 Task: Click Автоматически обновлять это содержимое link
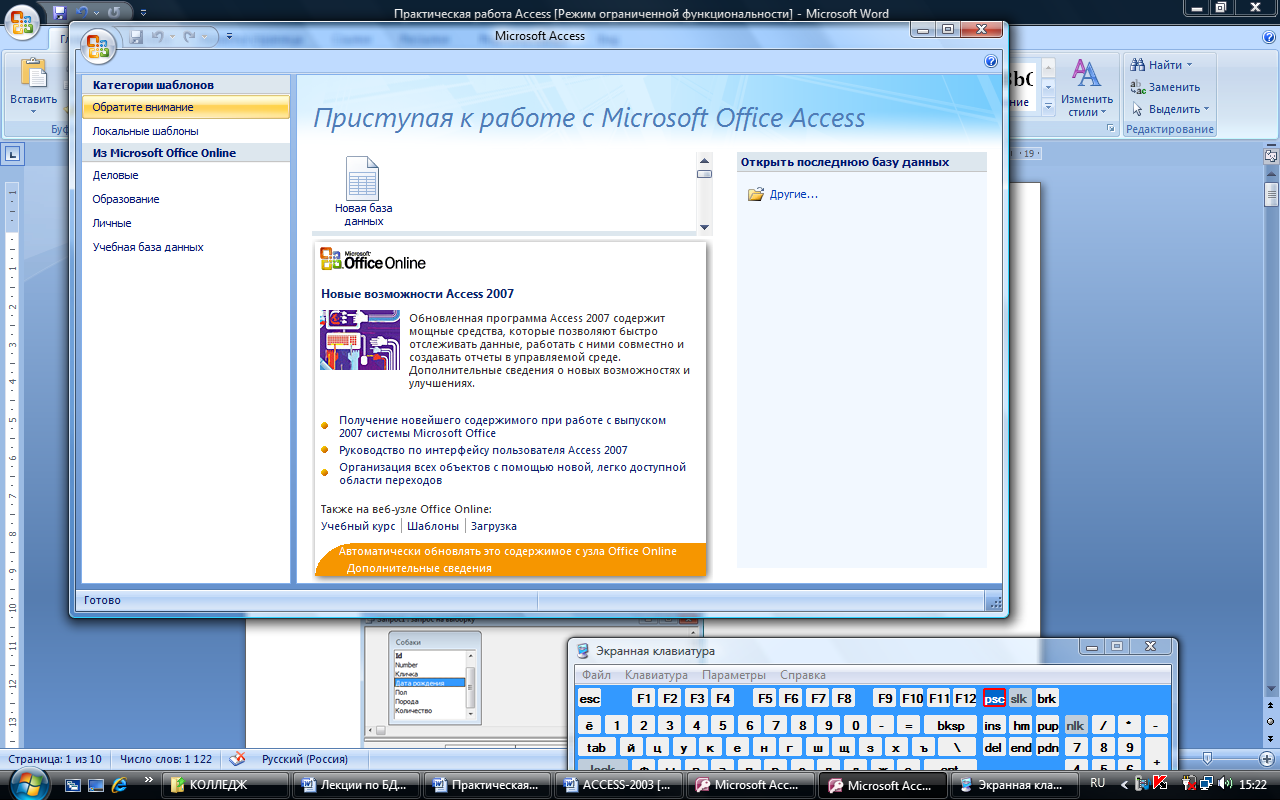[x=507, y=551]
